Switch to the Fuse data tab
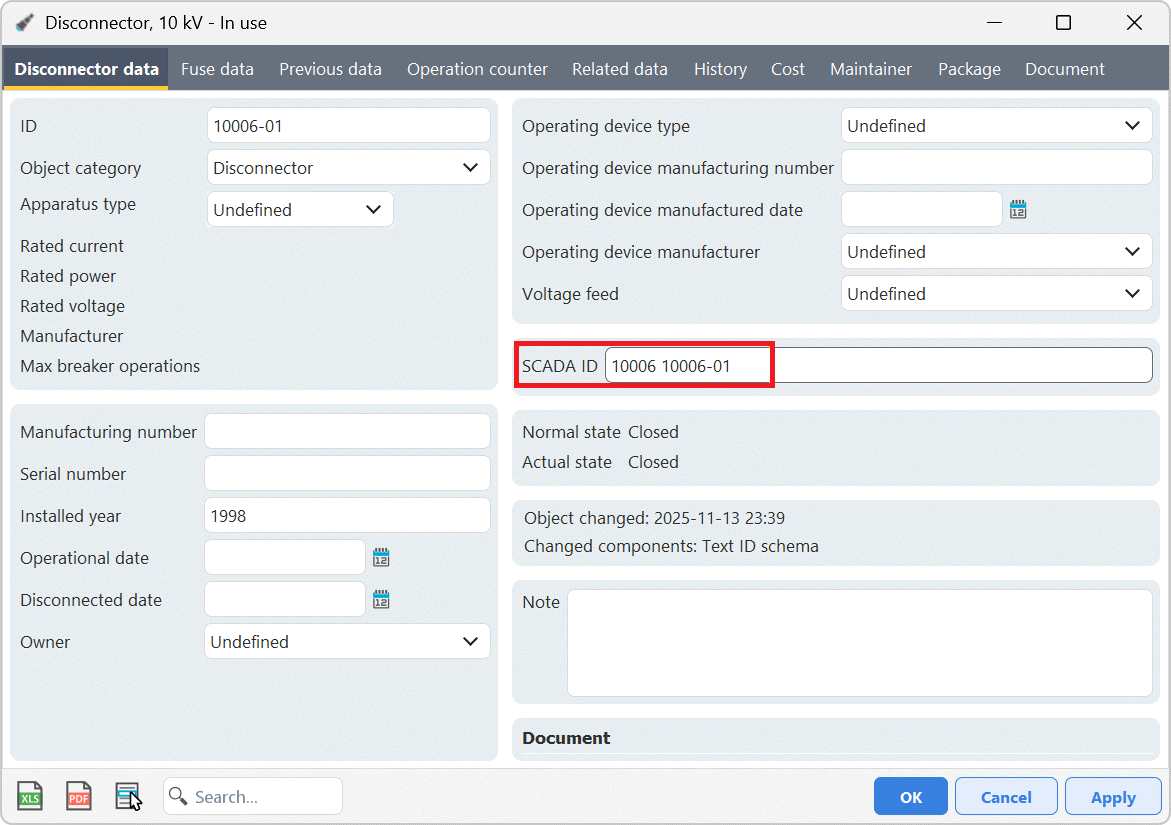1171x825 pixels. point(217,69)
